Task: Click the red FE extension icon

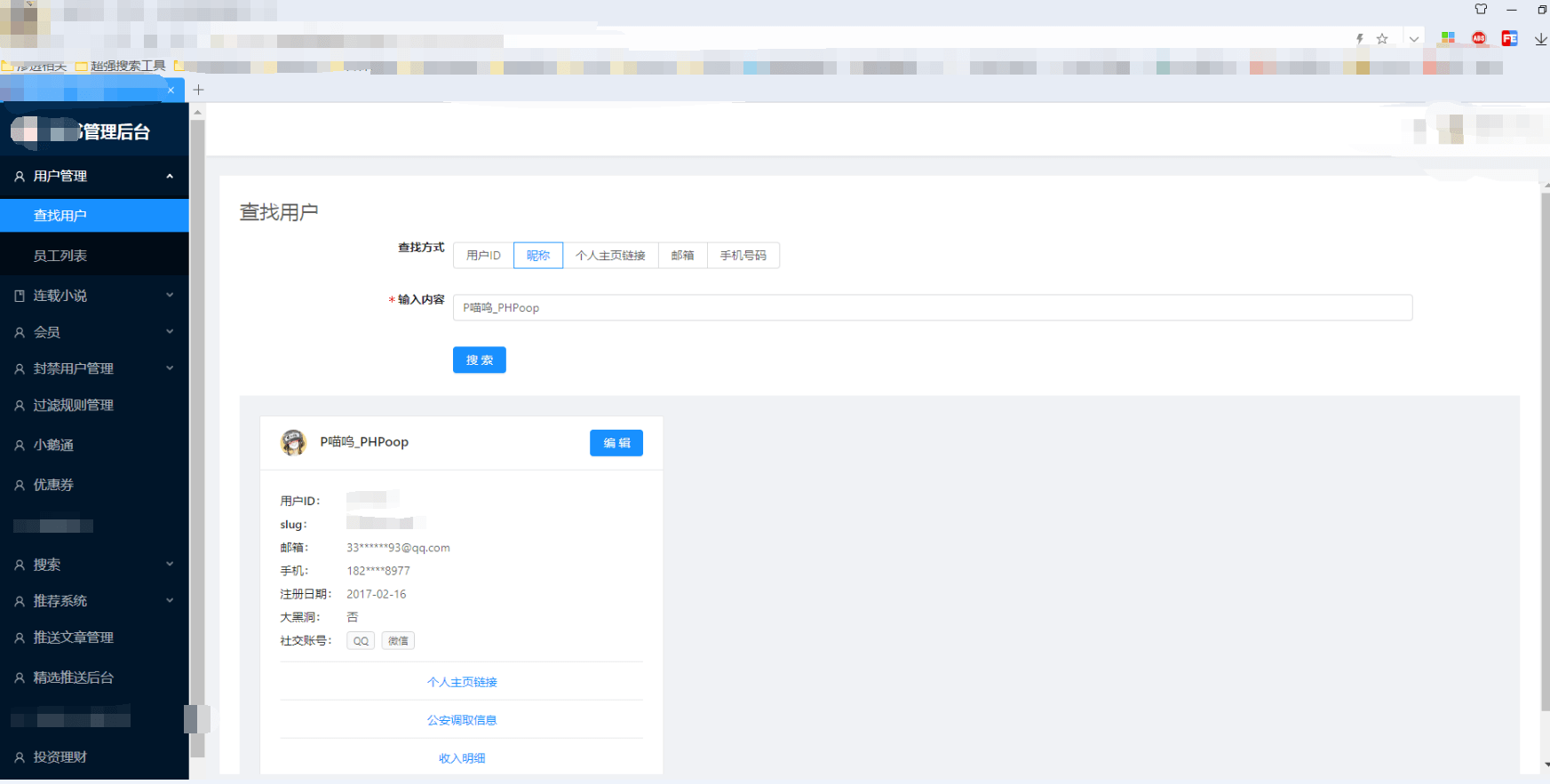Action: point(1509,38)
